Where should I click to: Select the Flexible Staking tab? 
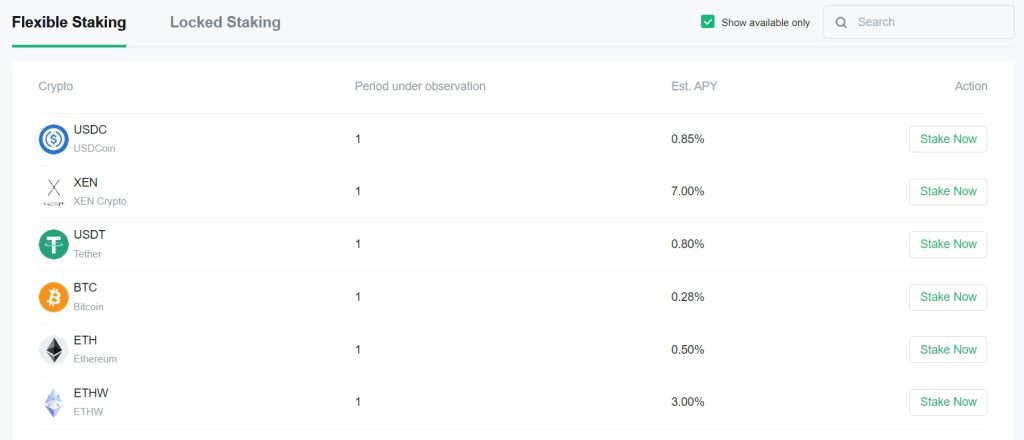click(x=69, y=22)
